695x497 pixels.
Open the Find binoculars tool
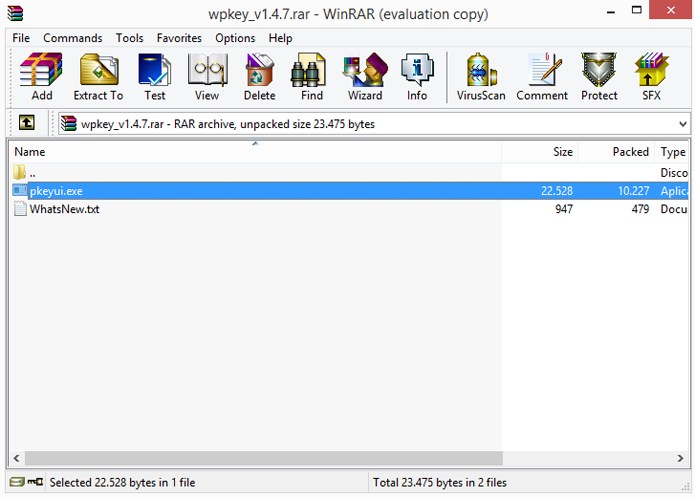[x=312, y=77]
